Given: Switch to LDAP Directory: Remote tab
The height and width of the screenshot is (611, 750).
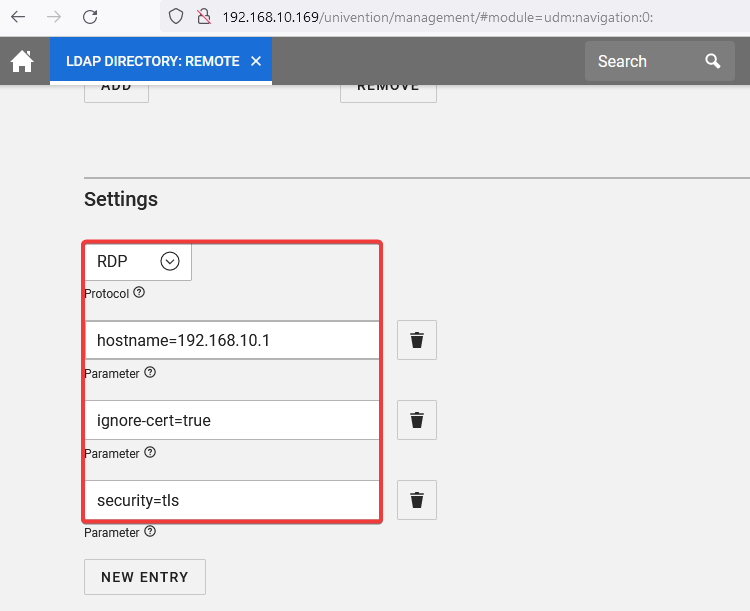Looking at the screenshot, I should [152, 61].
